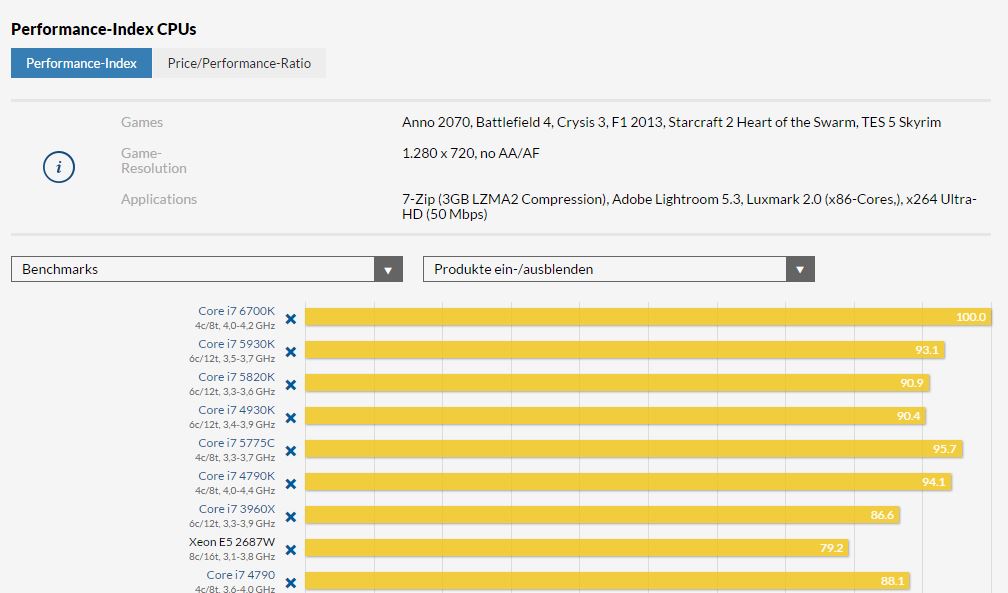Open the Core i7 3960X link

click(237, 509)
